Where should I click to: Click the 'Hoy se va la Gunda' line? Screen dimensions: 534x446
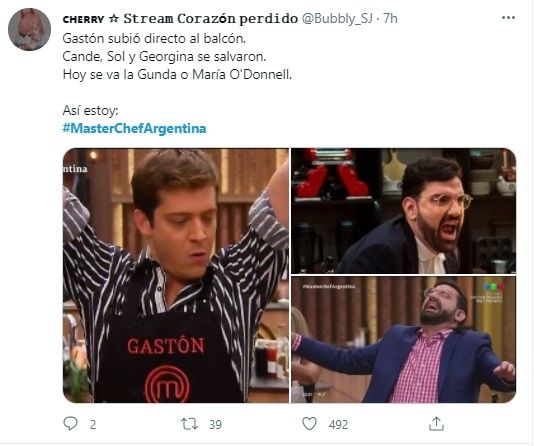[x=177, y=74]
